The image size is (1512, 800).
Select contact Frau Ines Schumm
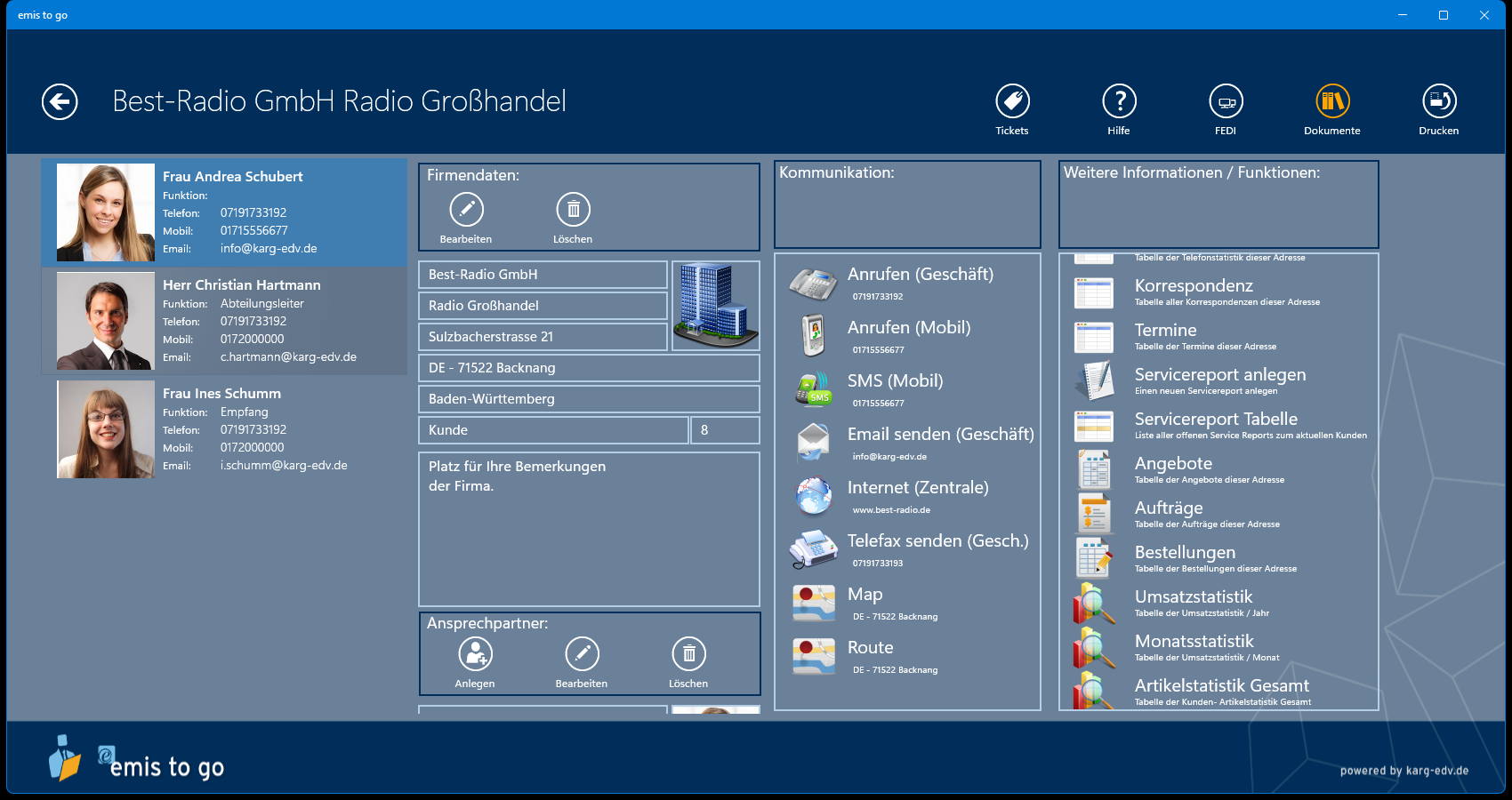tap(224, 429)
